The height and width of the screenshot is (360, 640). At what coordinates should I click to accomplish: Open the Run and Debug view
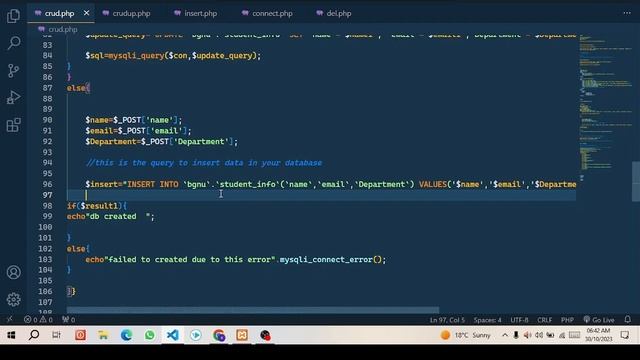[13, 98]
